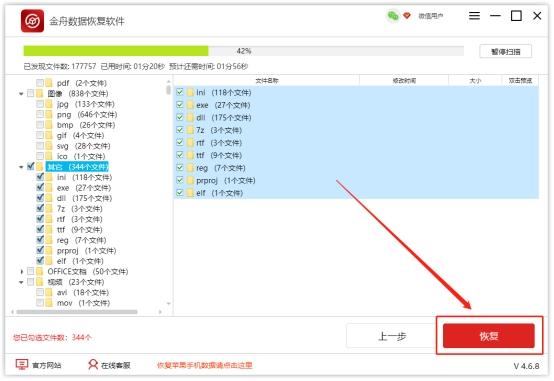
Task: Uncheck the dll (175个文件) checkbox in tree
Action: tap(40, 198)
